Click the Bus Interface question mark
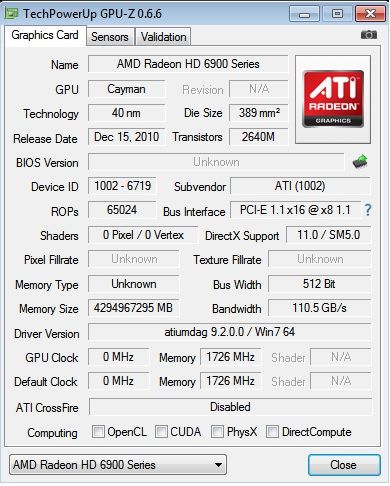390x486 pixels. point(368,210)
